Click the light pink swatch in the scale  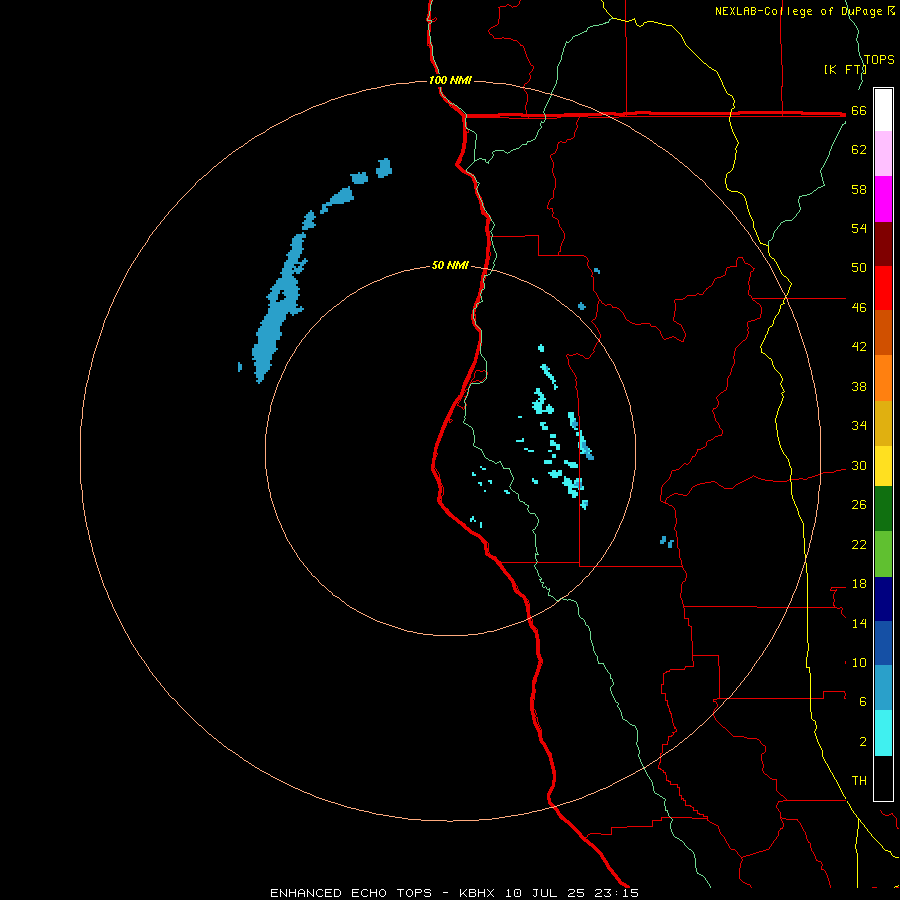point(883,153)
